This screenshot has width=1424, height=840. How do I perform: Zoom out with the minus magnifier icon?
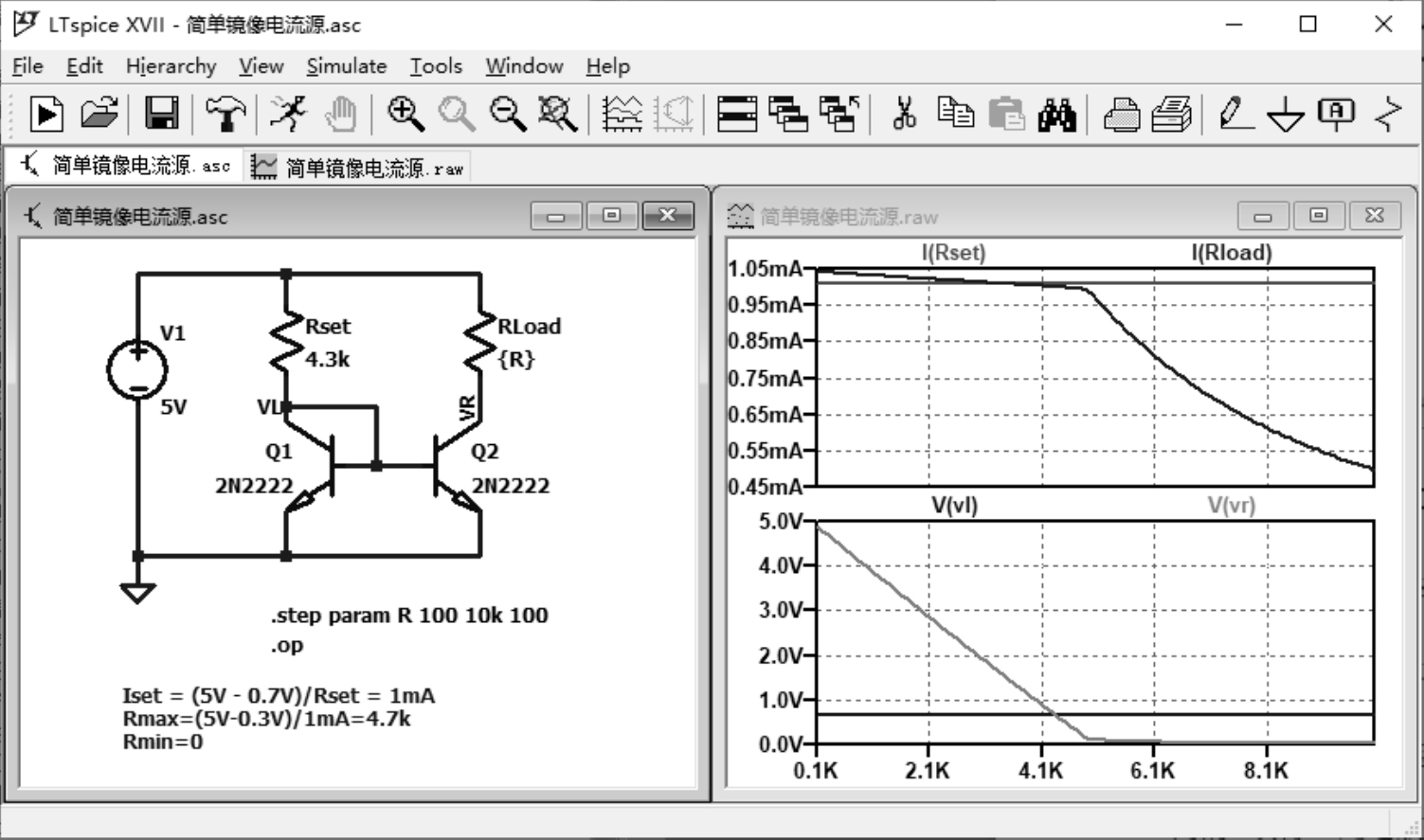(508, 115)
